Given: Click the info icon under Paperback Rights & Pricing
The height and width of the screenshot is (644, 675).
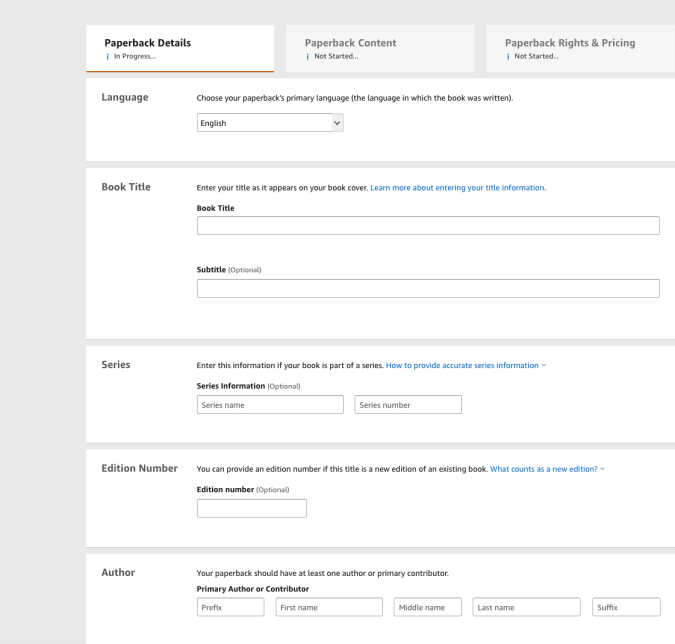Looking at the screenshot, I should click(507, 56).
